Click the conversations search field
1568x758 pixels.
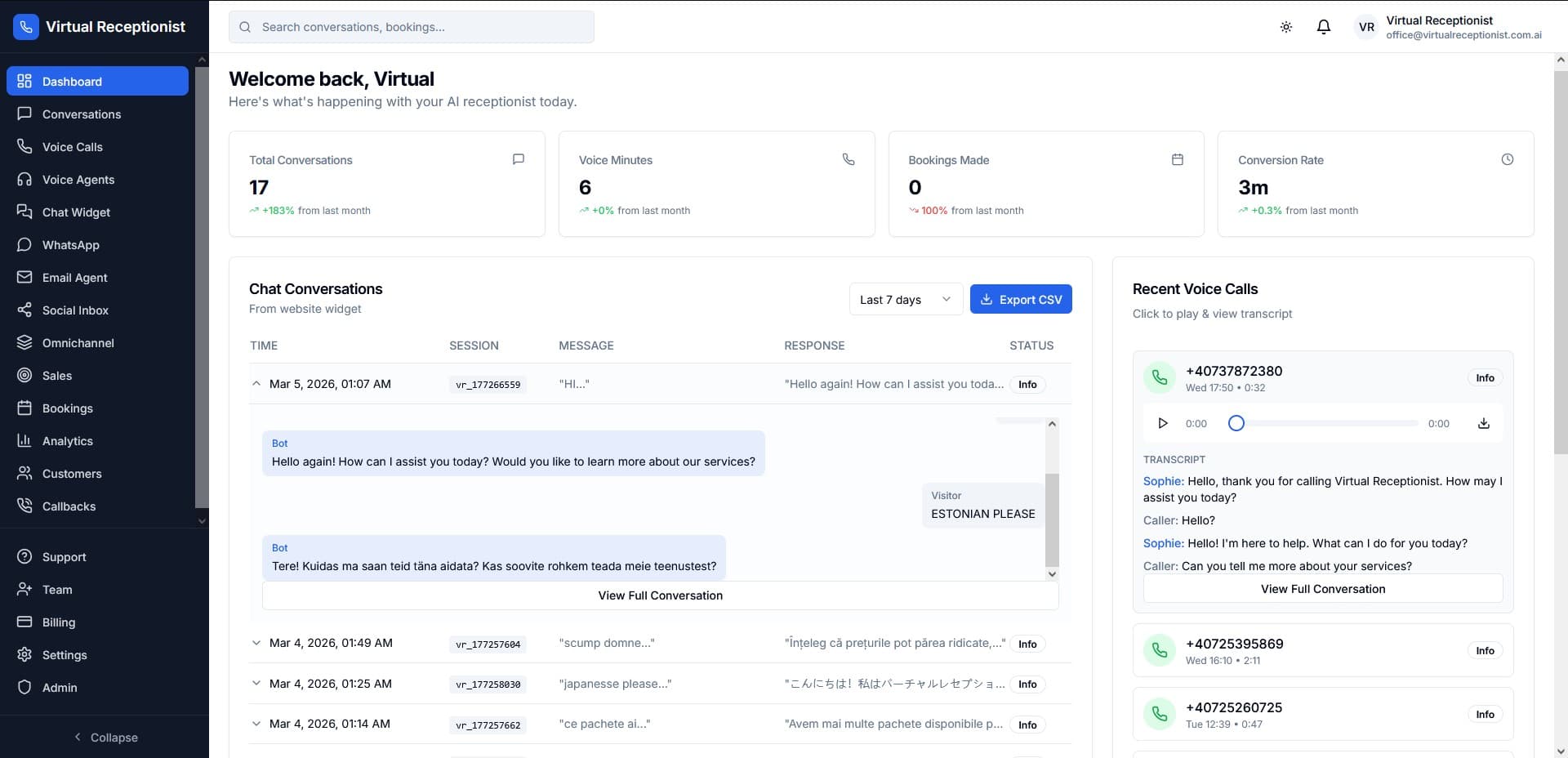click(x=411, y=26)
